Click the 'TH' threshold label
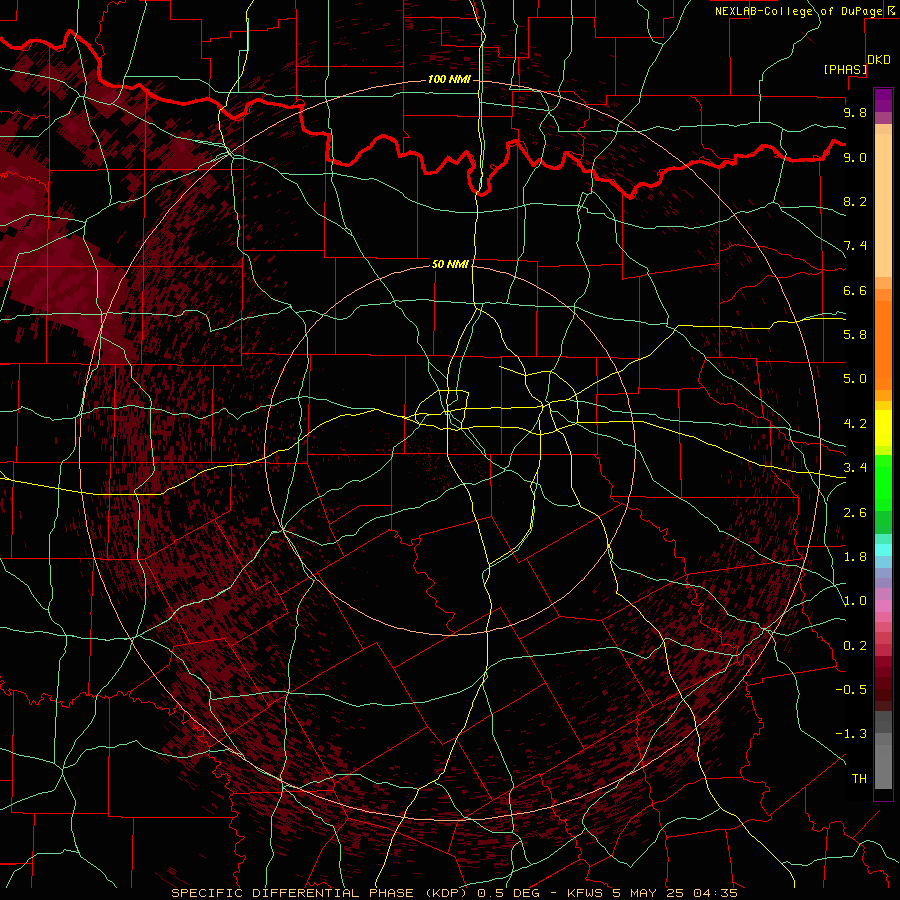Viewport: 900px width, 900px height. 859,779
